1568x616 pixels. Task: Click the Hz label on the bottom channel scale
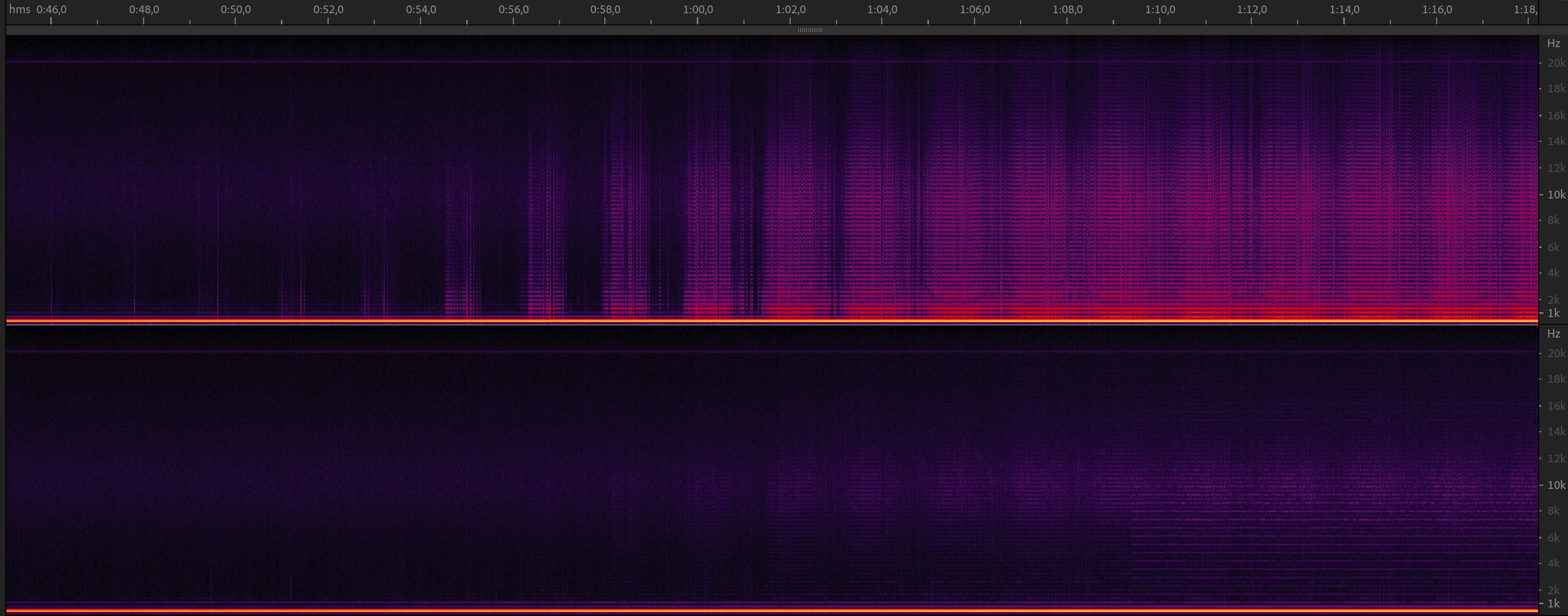[1553, 334]
